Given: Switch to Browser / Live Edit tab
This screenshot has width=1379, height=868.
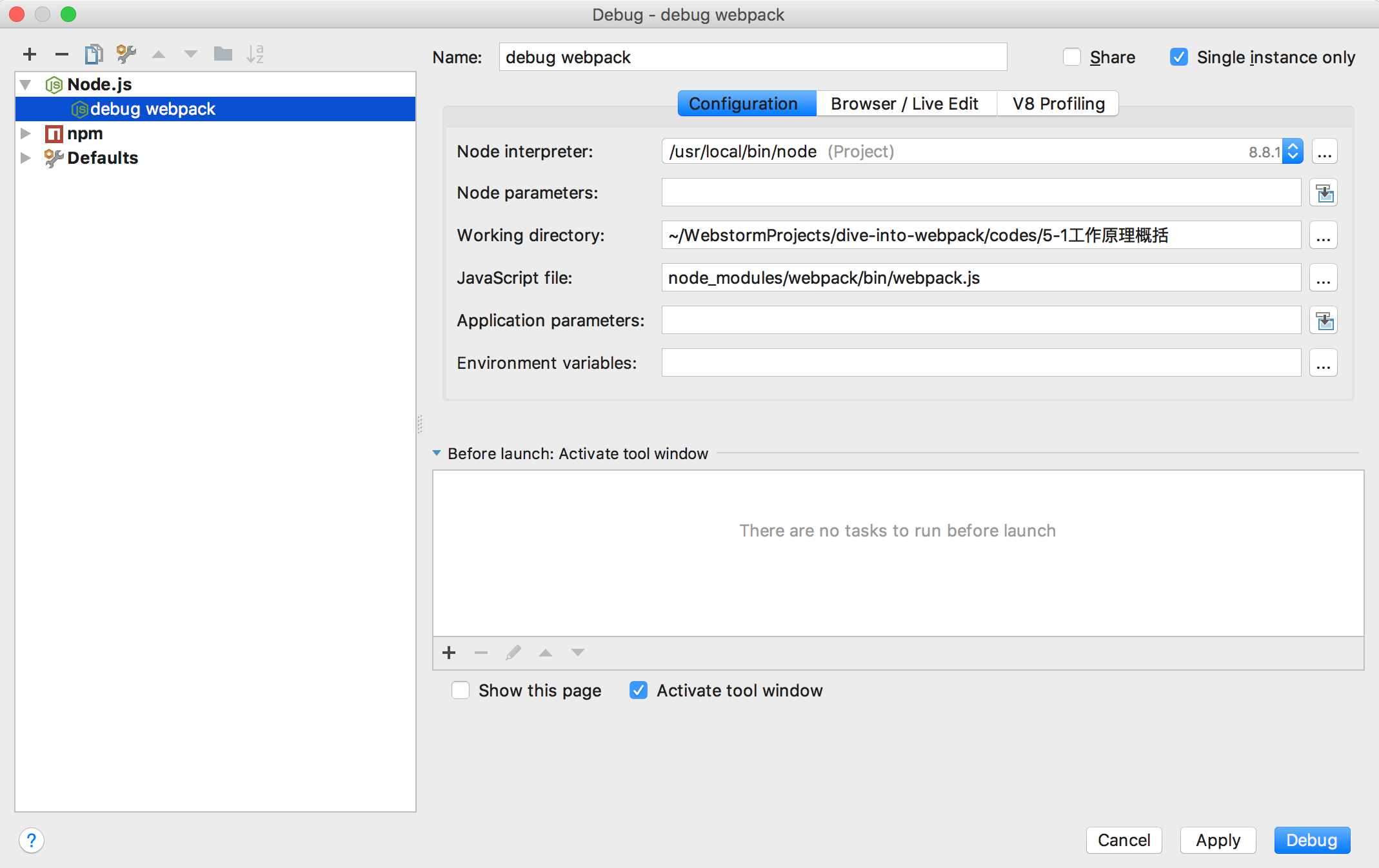Looking at the screenshot, I should pyautogui.click(x=904, y=104).
